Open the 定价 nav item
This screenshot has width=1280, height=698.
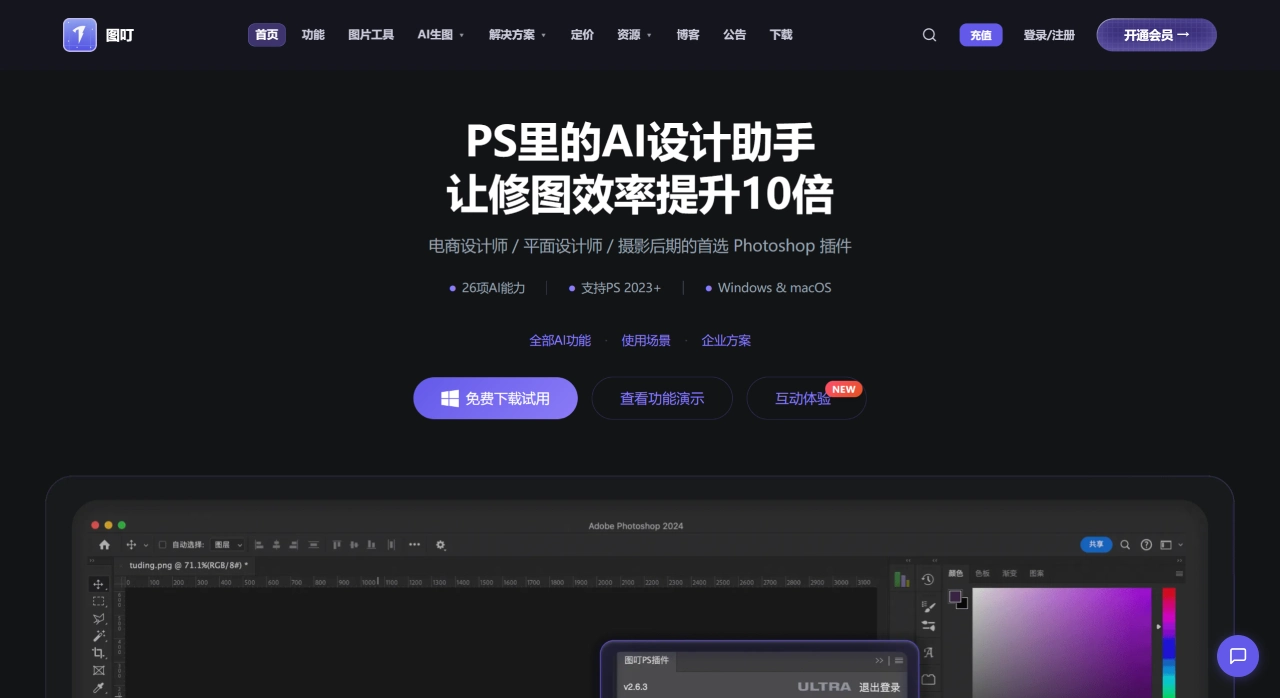point(582,35)
